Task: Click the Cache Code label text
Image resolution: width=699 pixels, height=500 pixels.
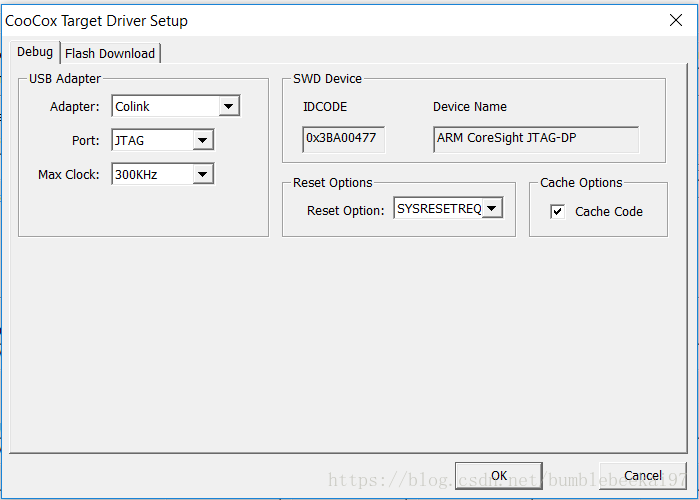Action: click(x=609, y=211)
